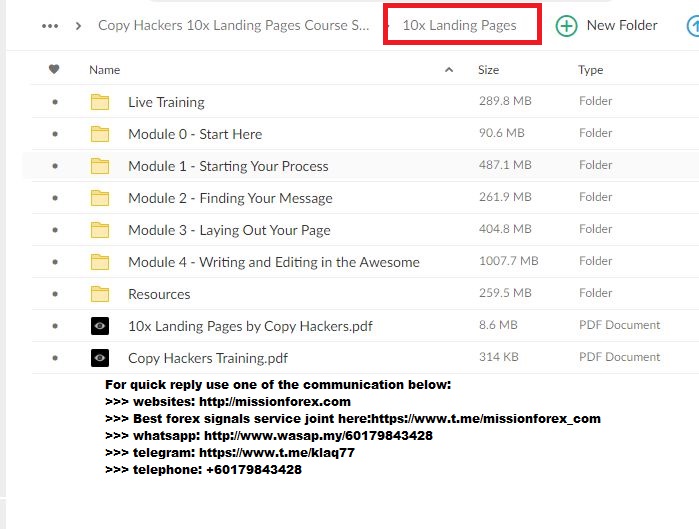Screen dimensions: 699x529
Task: Open Module 2 - Finding Your Message
Action: 230,198
